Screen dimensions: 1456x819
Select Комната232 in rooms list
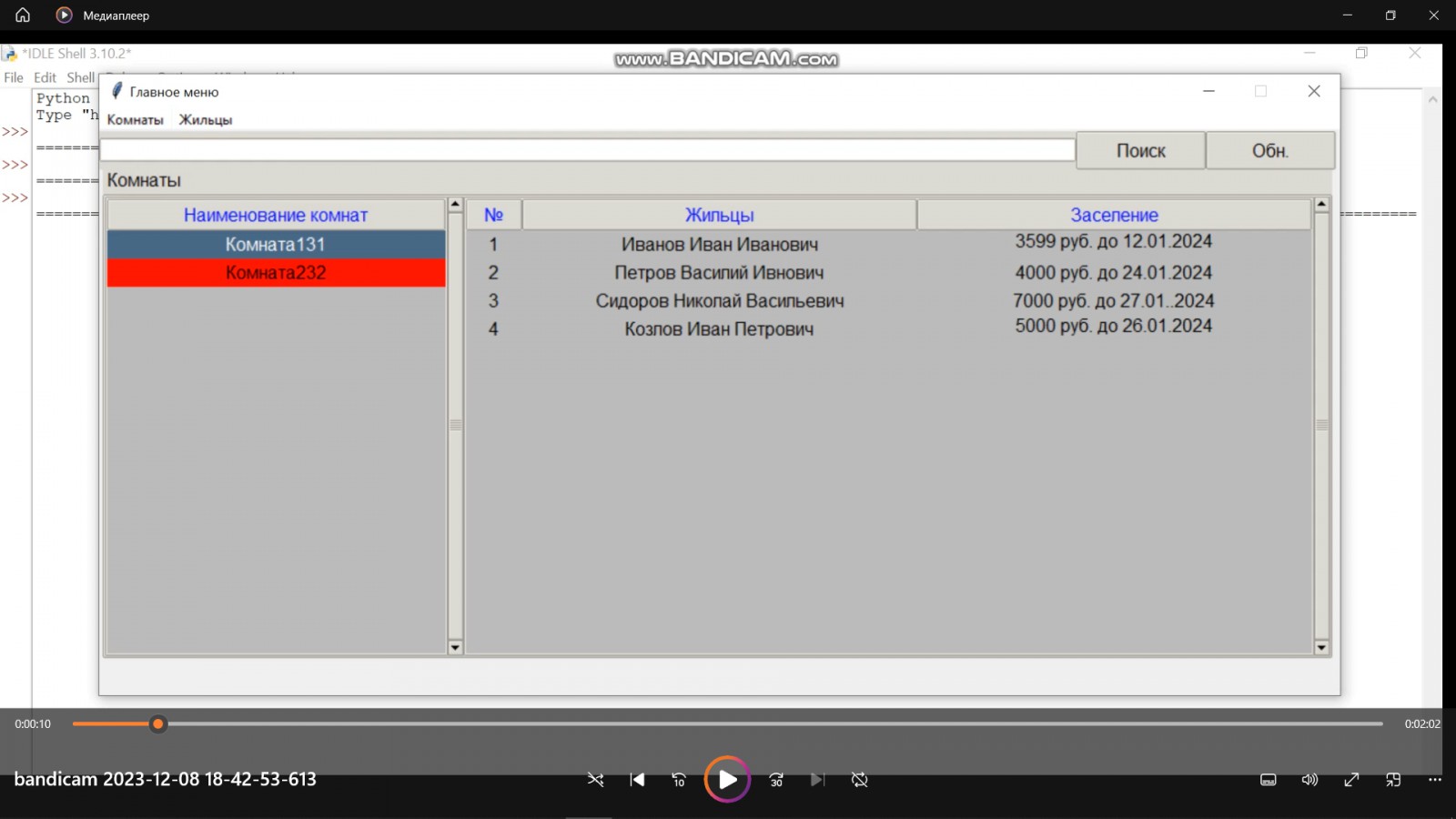click(x=276, y=272)
